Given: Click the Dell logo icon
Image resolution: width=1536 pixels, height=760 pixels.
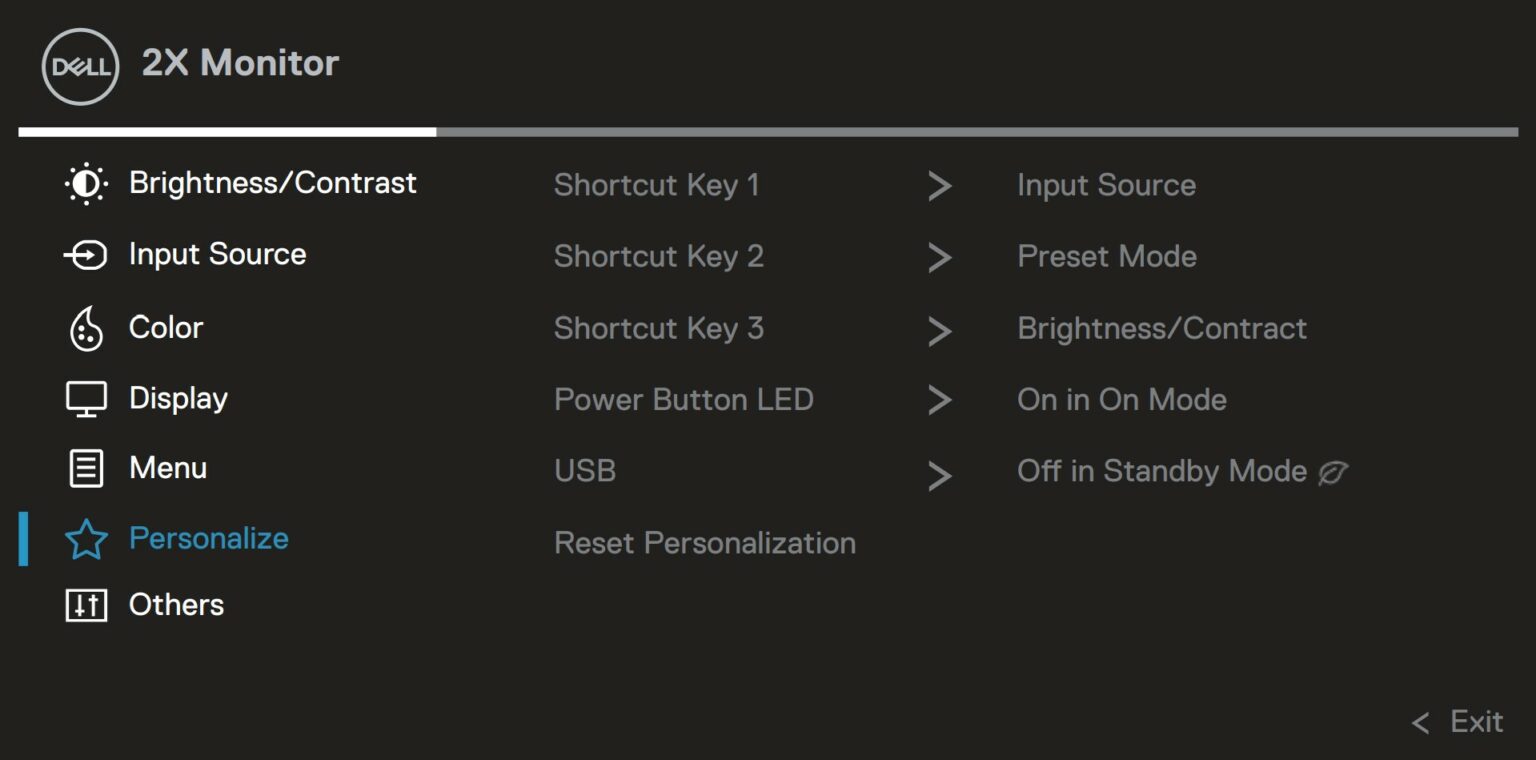Looking at the screenshot, I should 80,66.
